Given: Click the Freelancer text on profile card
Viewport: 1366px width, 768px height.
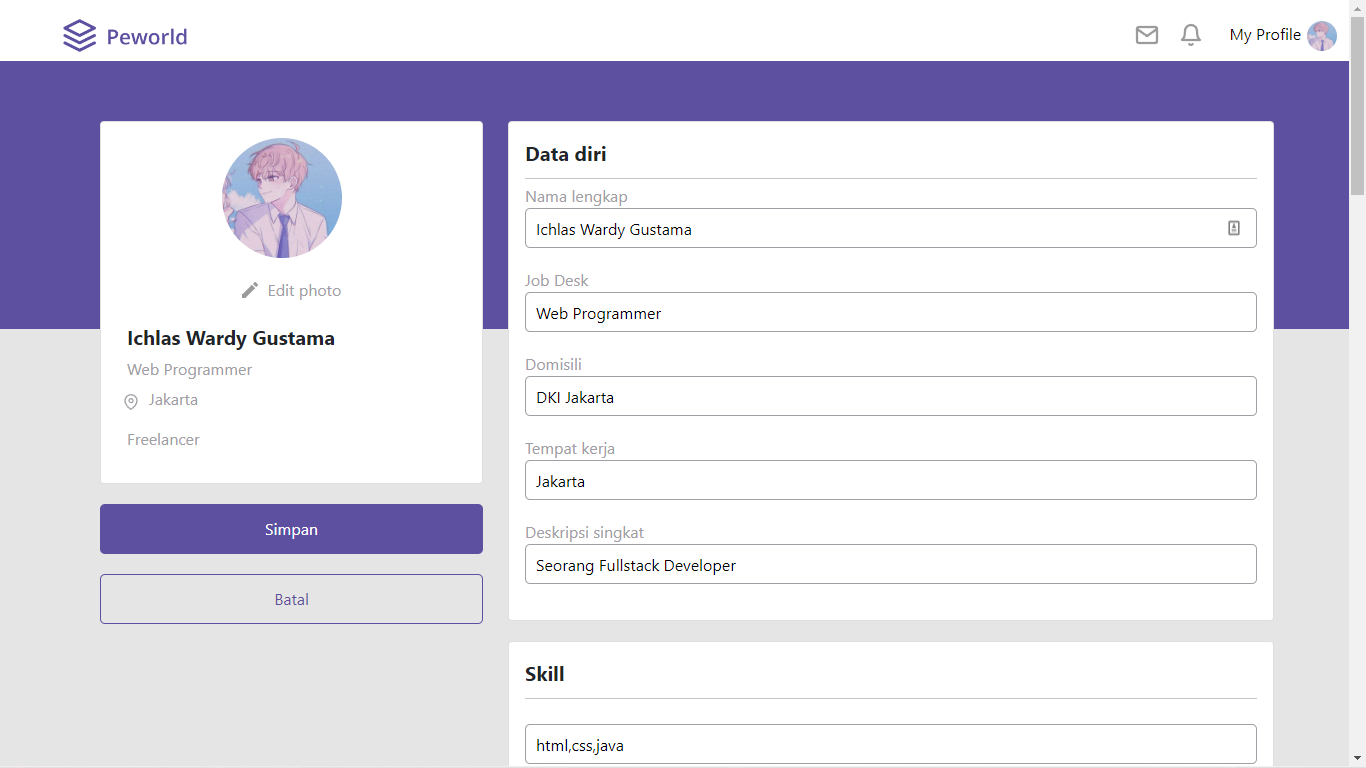Looking at the screenshot, I should click(163, 440).
